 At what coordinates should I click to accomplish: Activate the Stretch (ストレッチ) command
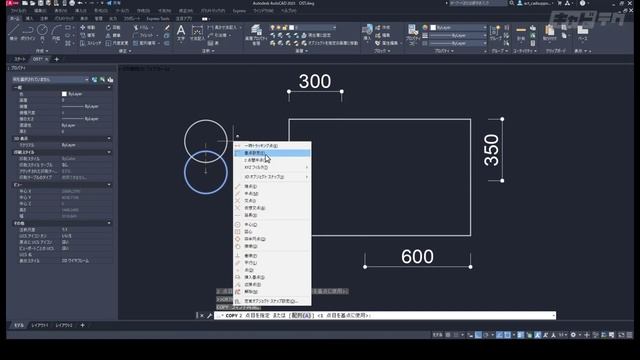(x=91, y=43)
